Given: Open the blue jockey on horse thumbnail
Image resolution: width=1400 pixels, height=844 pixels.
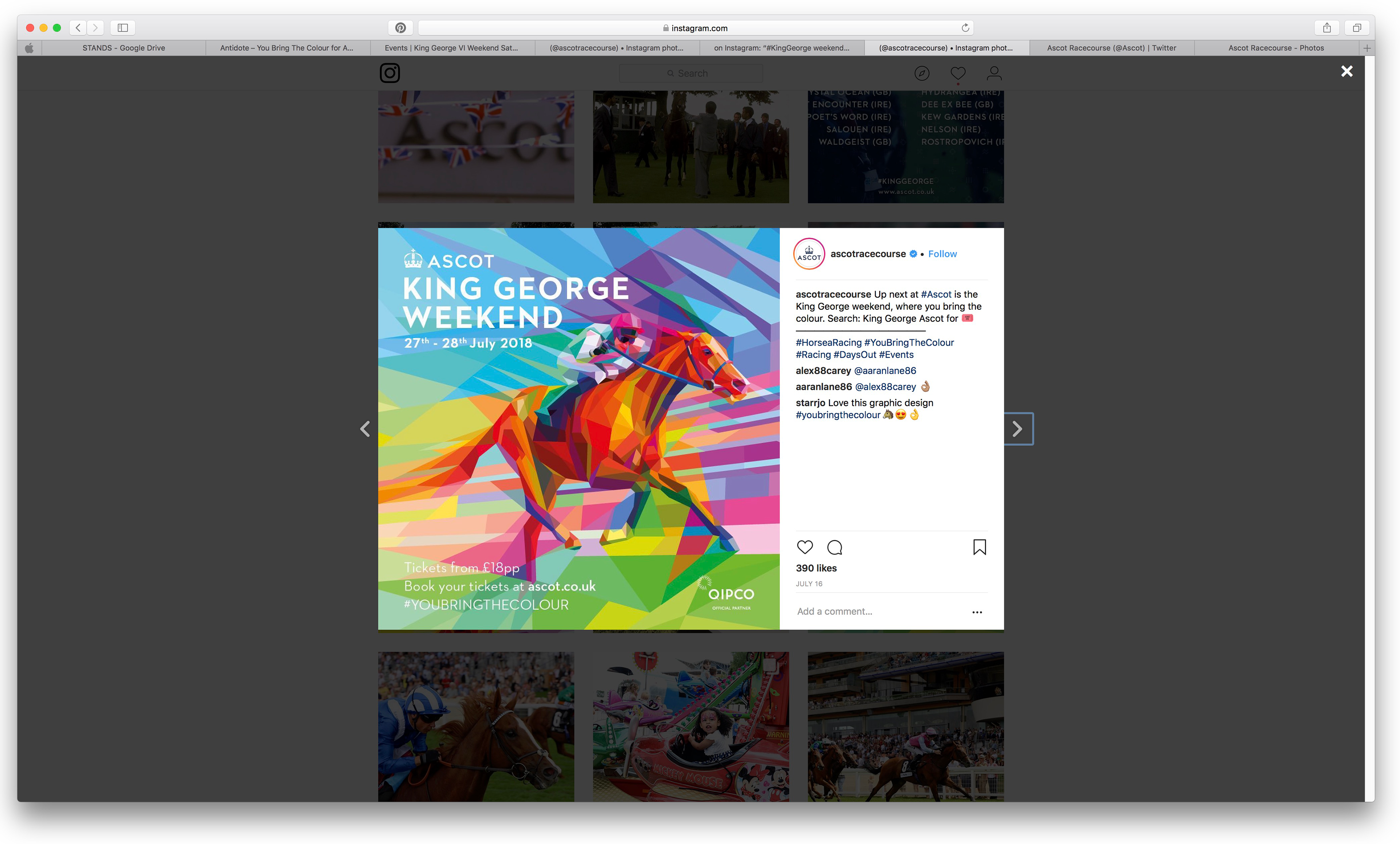Looking at the screenshot, I should click(x=476, y=726).
